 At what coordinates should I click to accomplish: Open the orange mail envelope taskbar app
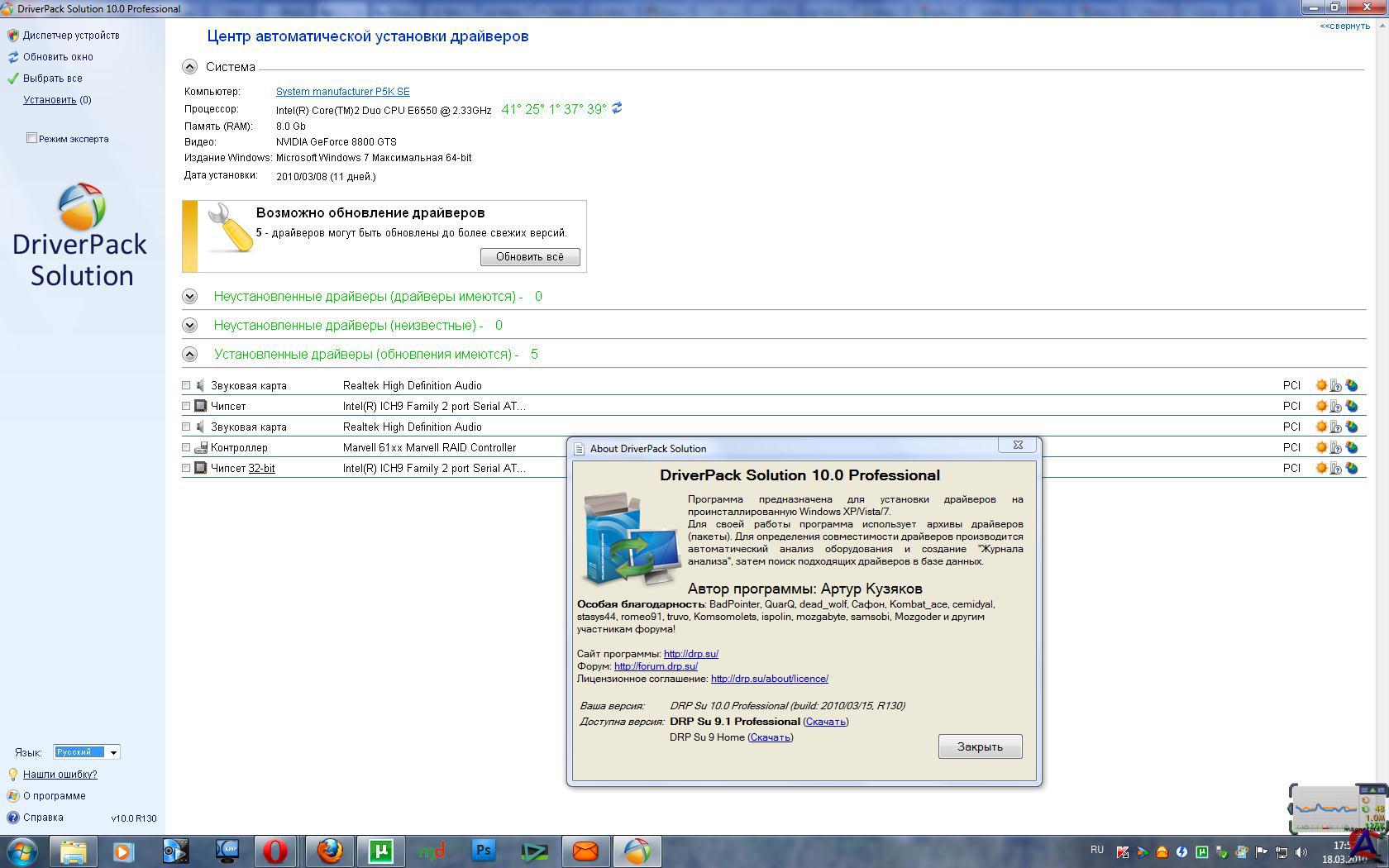click(586, 851)
